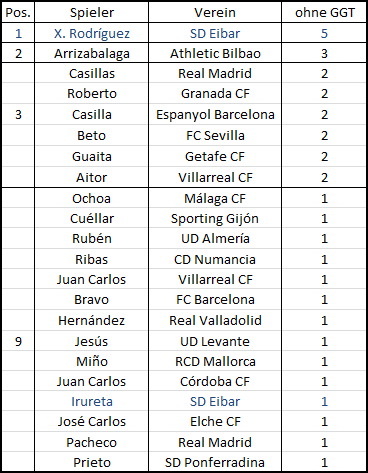The width and height of the screenshot is (368, 473).
Task: Click the FC Barcelona cell
Action: coord(215,299)
